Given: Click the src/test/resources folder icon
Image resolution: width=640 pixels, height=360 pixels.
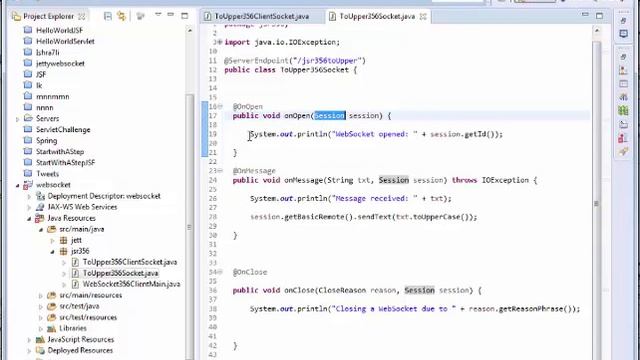Looking at the screenshot, I should [x=51, y=317].
